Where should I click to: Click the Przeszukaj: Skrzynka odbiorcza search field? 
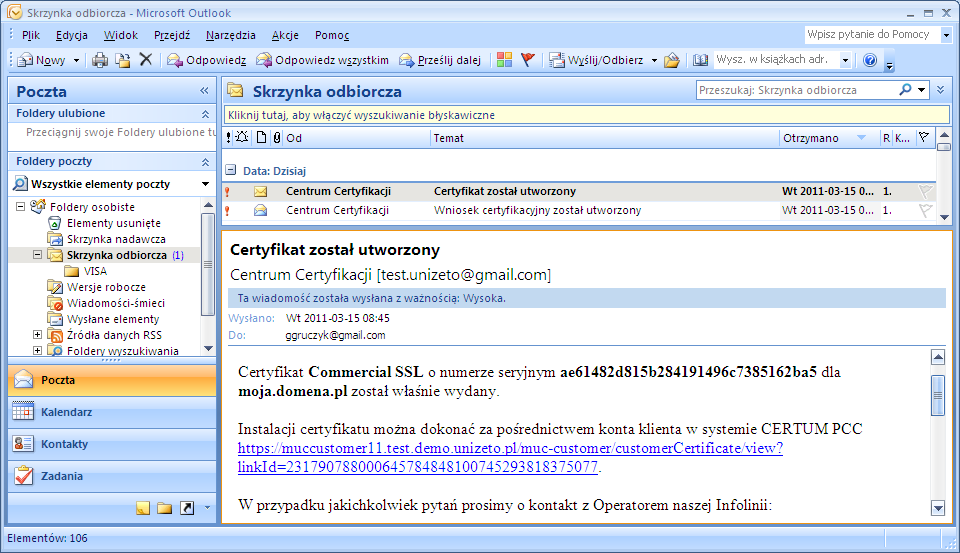[x=797, y=90]
